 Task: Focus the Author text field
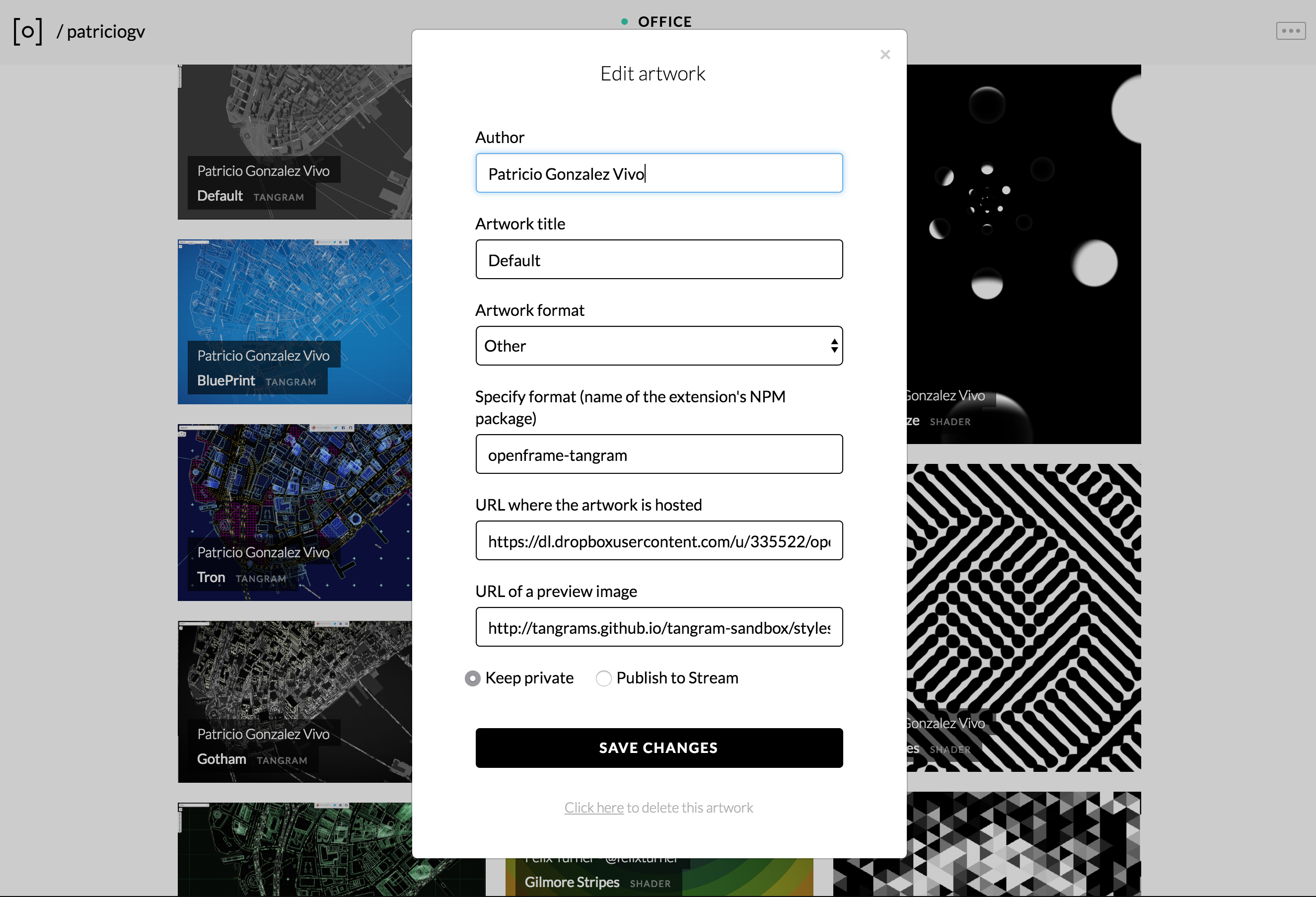coord(658,173)
